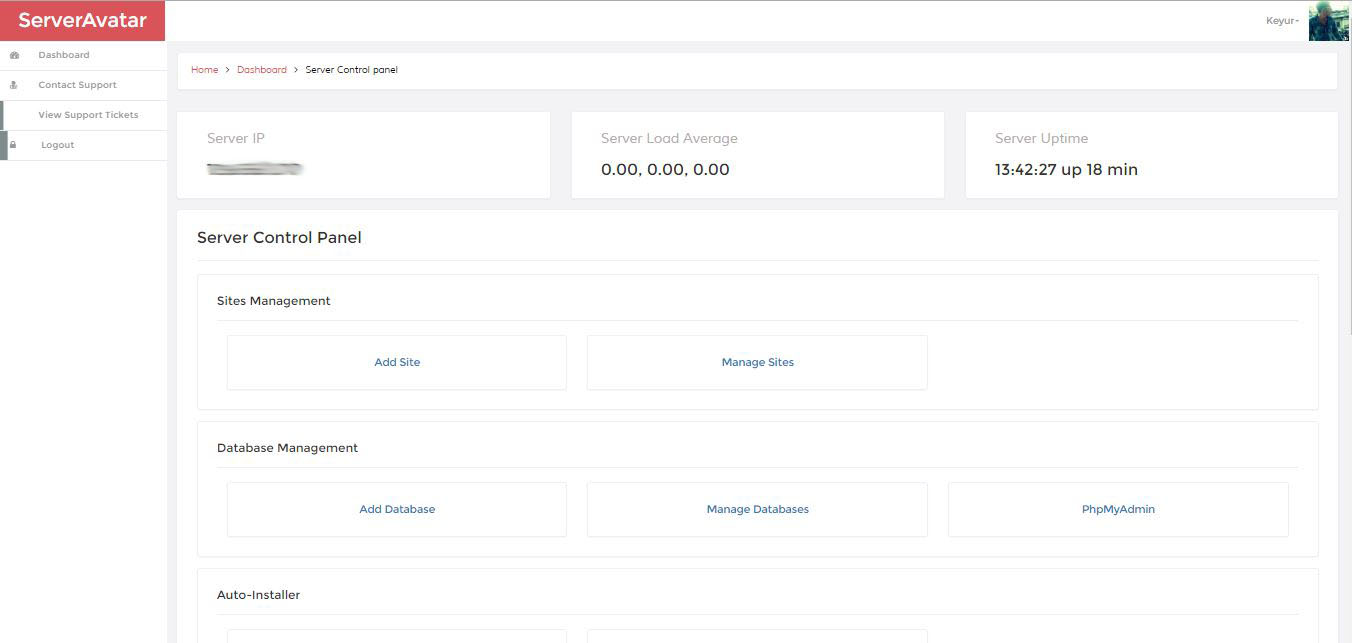
Task: Click the load average value 0.00, 0.00, 0.00
Action: [665, 170]
